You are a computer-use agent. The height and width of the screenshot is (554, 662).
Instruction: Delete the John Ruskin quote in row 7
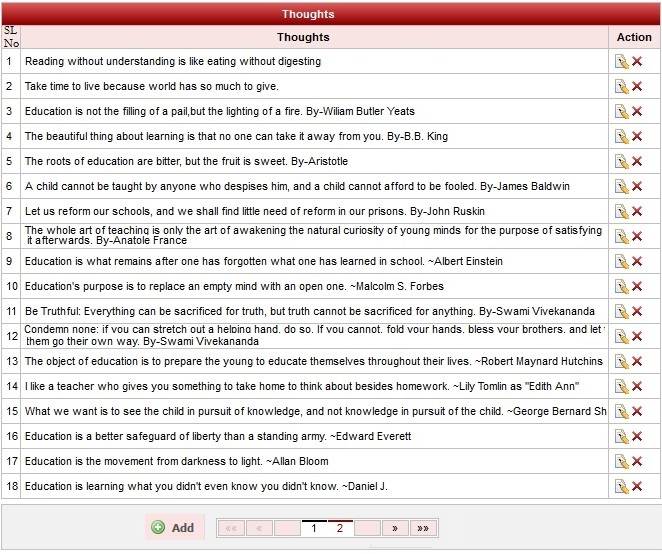point(637,212)
